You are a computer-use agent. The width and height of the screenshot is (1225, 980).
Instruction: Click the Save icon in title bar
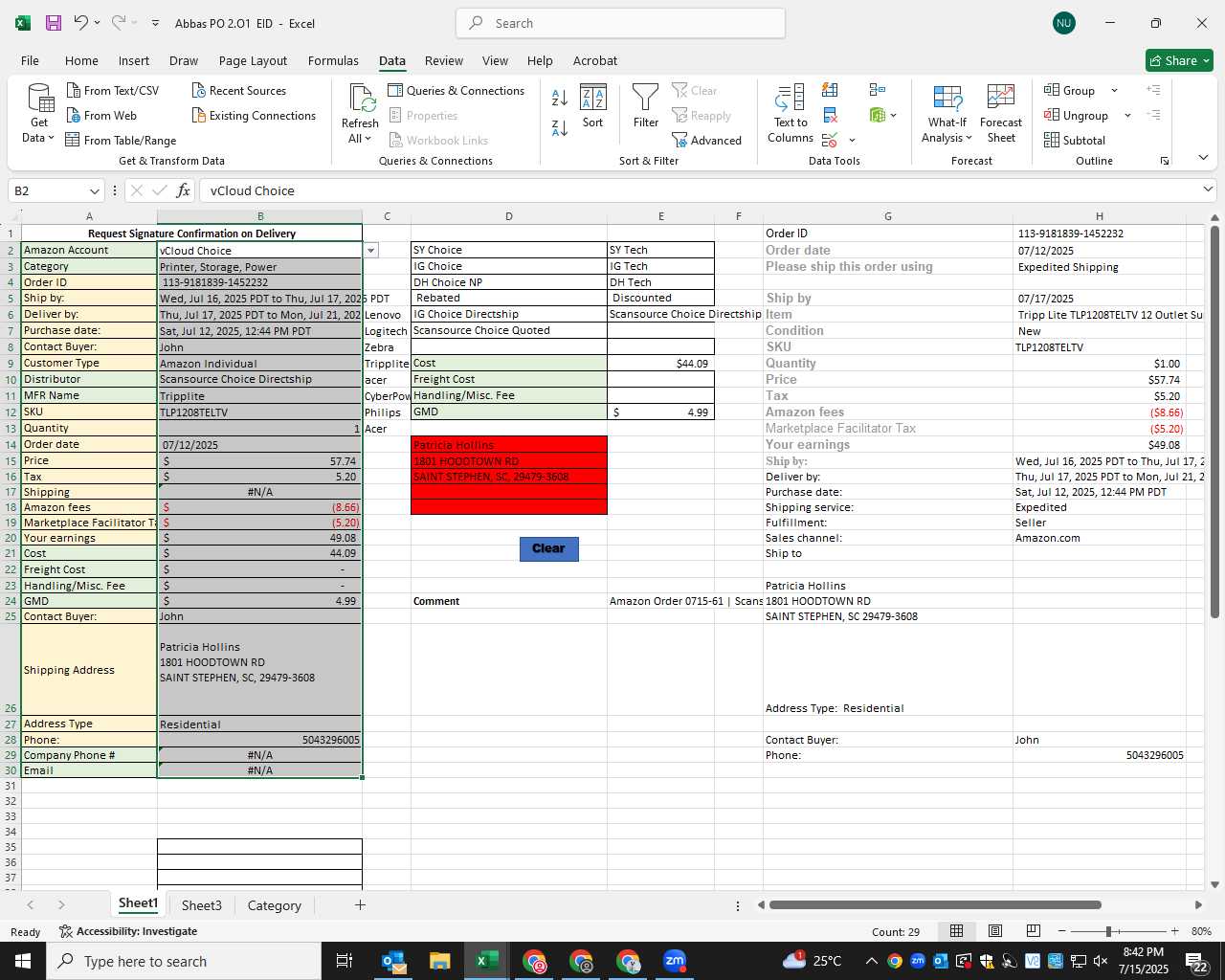click(x=54, y=23)
